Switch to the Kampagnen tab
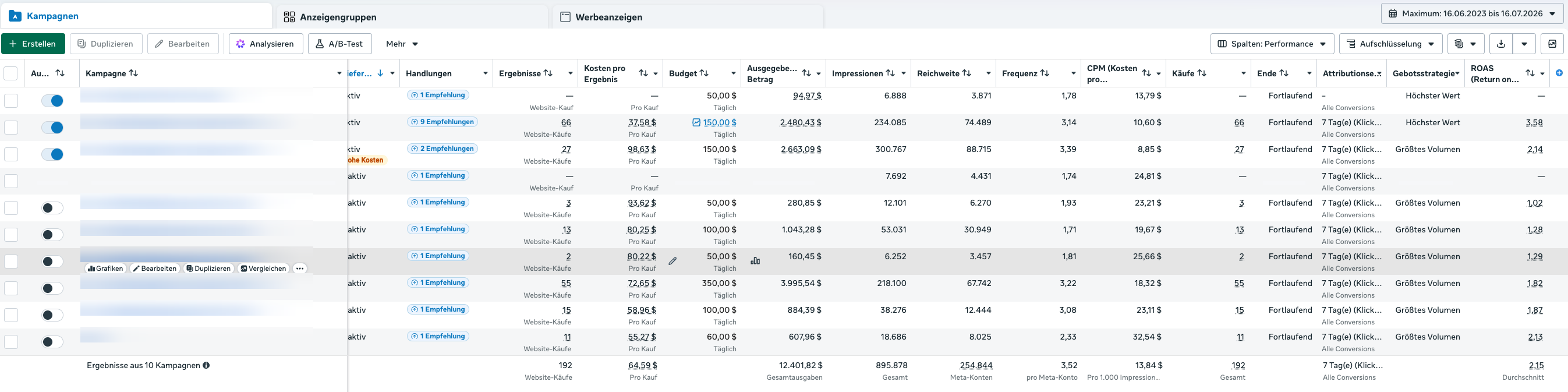 tap(136, 16)
